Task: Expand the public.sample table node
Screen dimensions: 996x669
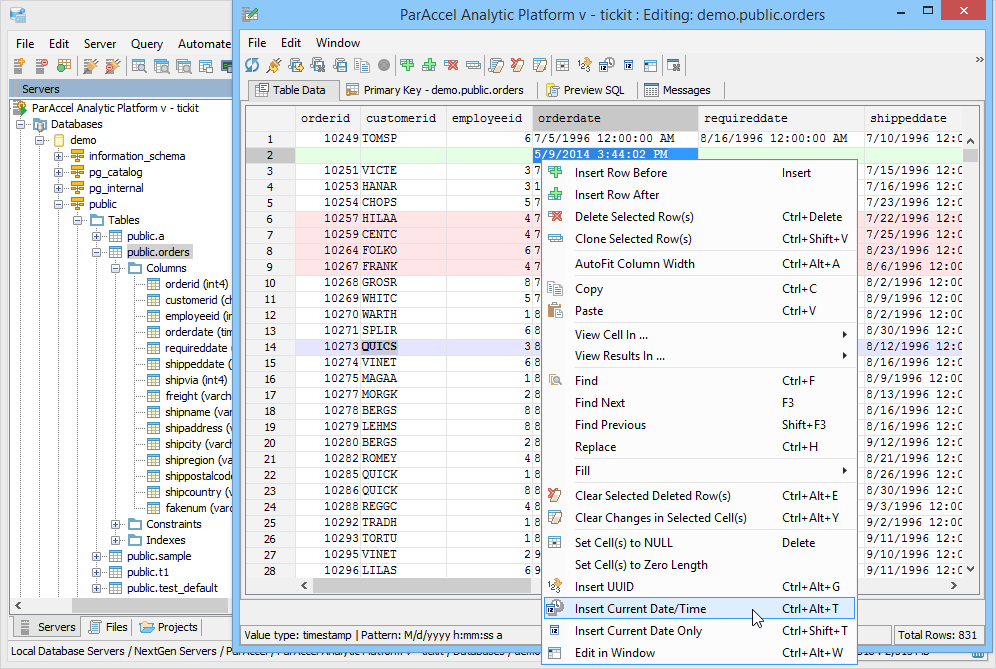Action: [97, 556]
